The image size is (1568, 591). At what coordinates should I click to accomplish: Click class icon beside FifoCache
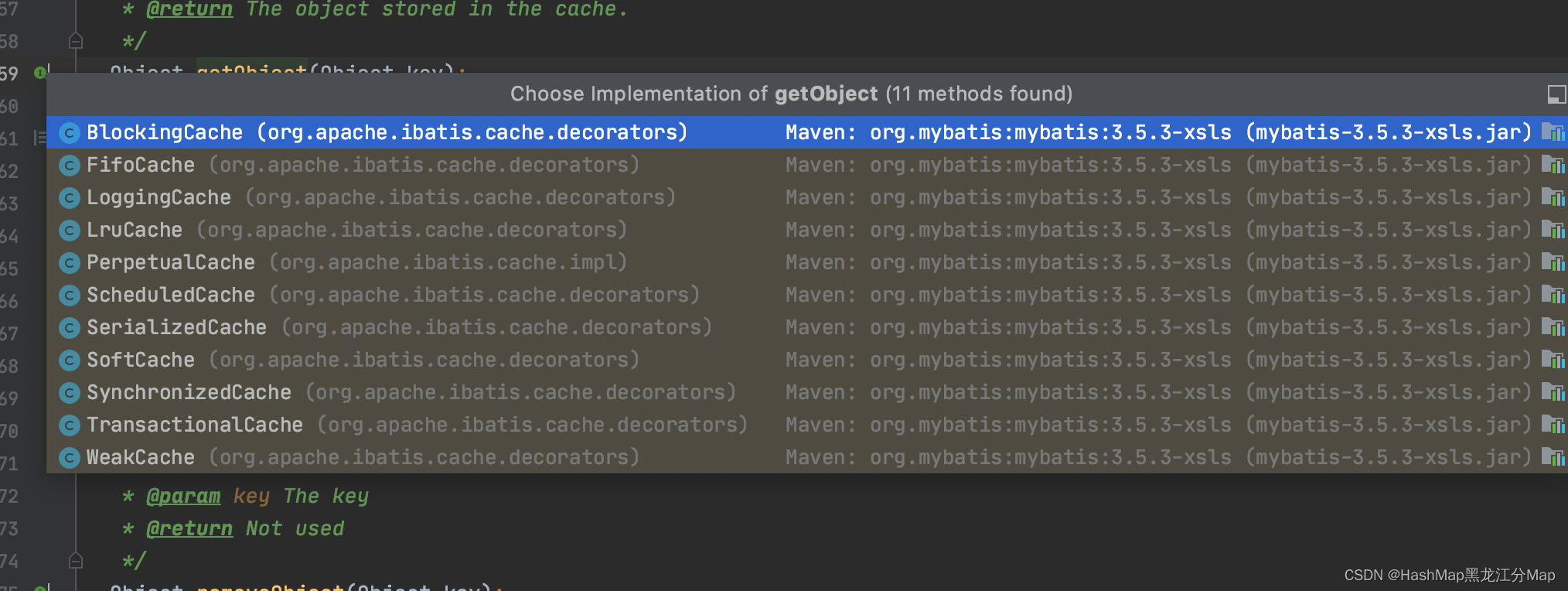[70, 166]
